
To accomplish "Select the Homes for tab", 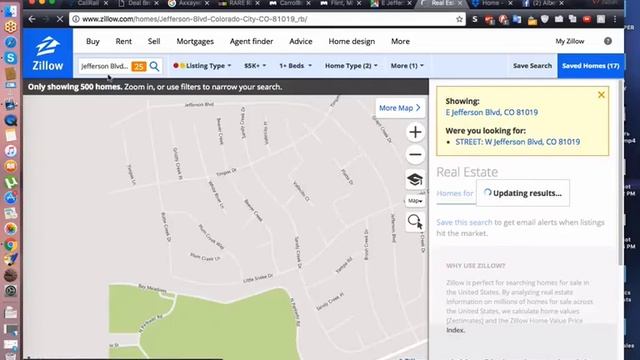I will (x=455, y=193).
